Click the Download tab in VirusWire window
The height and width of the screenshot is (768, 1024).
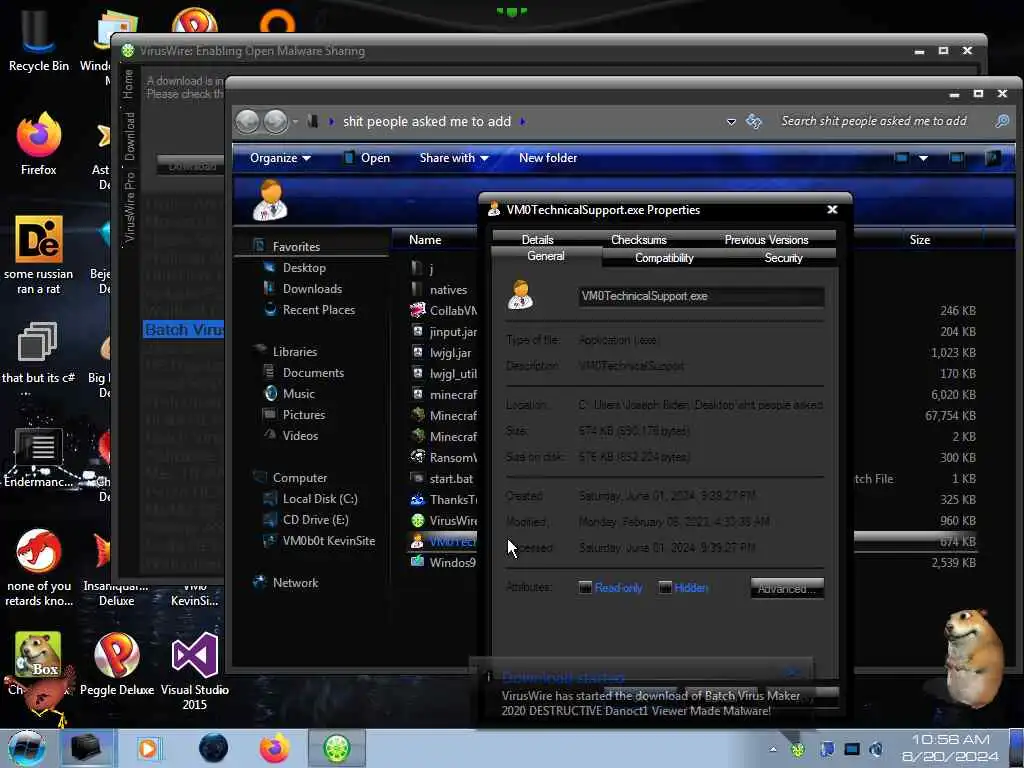tap(129, 136)
